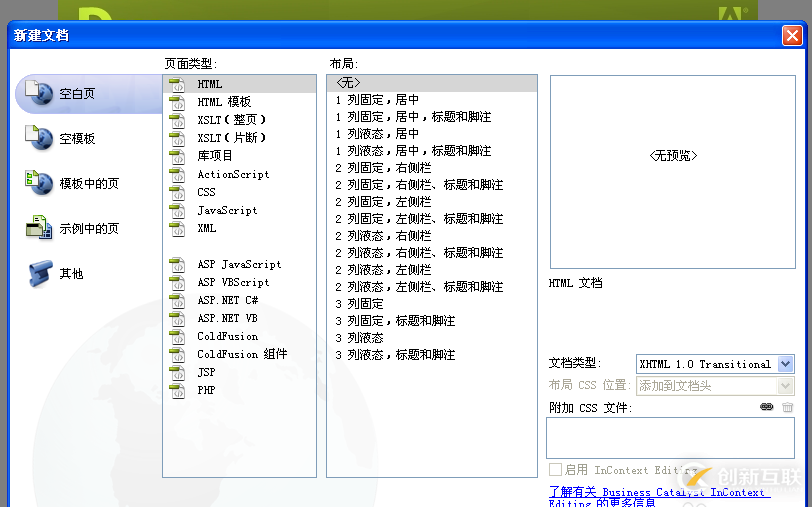Click the remove CSS trash icon
This screenshot has height=507, width=812.
(787, 407)
